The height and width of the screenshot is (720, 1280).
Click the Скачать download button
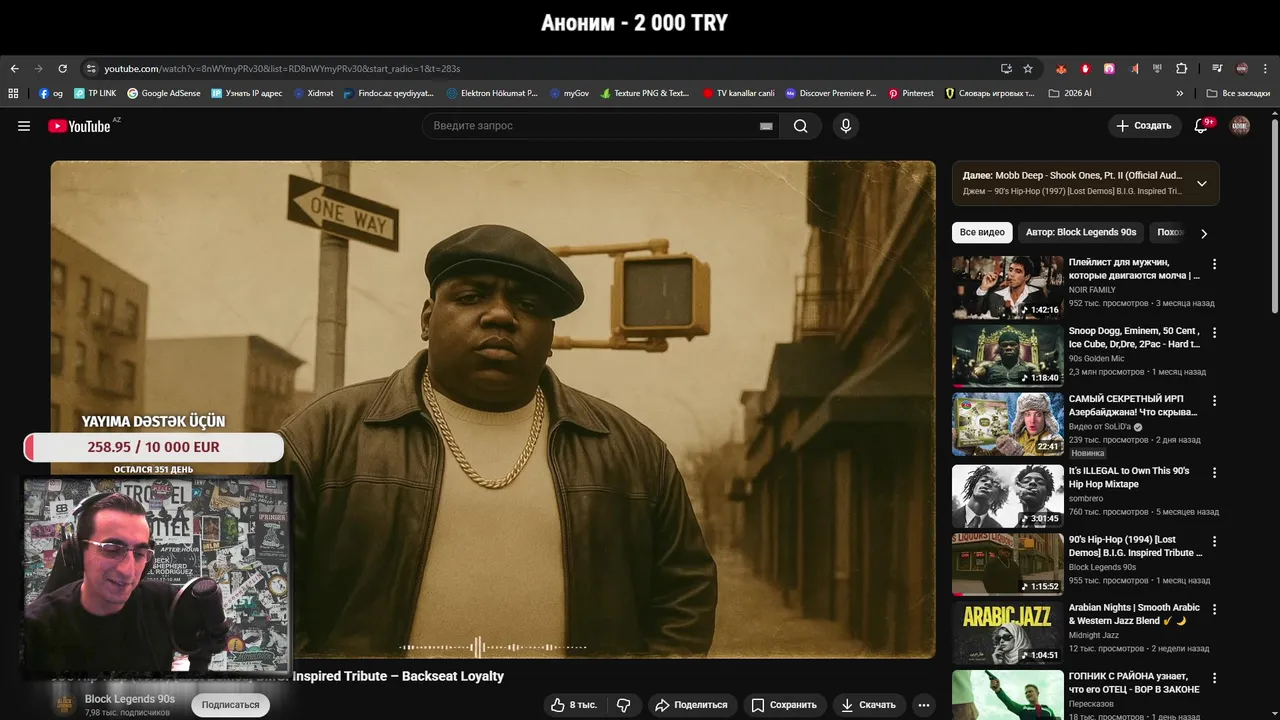868,705
